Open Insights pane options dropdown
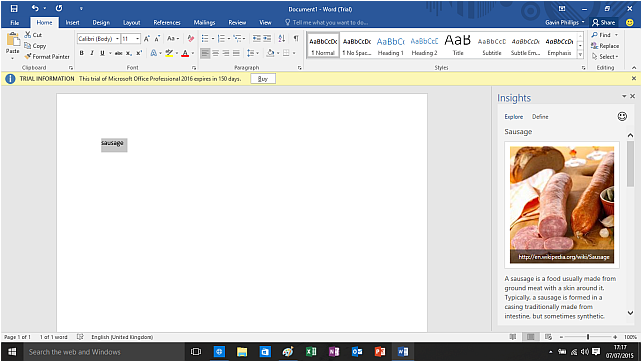This screenshot has height=361, width=641. tap(624, 96)
